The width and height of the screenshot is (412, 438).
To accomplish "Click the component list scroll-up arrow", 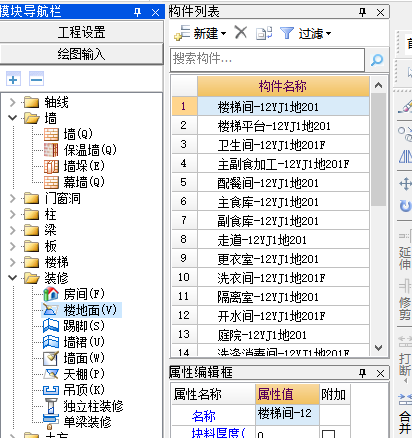I will click(x=378, y=85).
